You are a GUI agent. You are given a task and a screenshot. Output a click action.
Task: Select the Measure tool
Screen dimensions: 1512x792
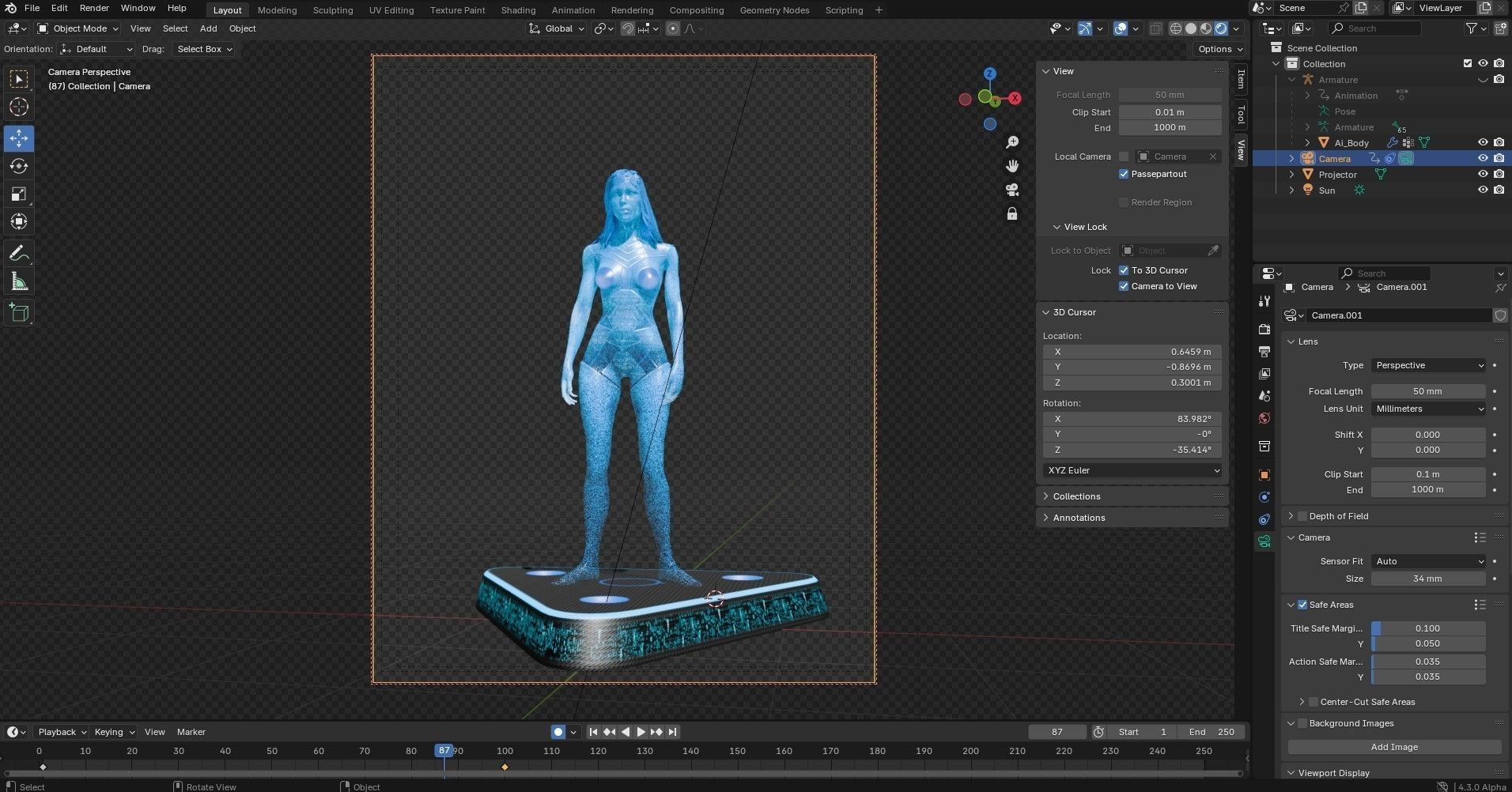19,281
